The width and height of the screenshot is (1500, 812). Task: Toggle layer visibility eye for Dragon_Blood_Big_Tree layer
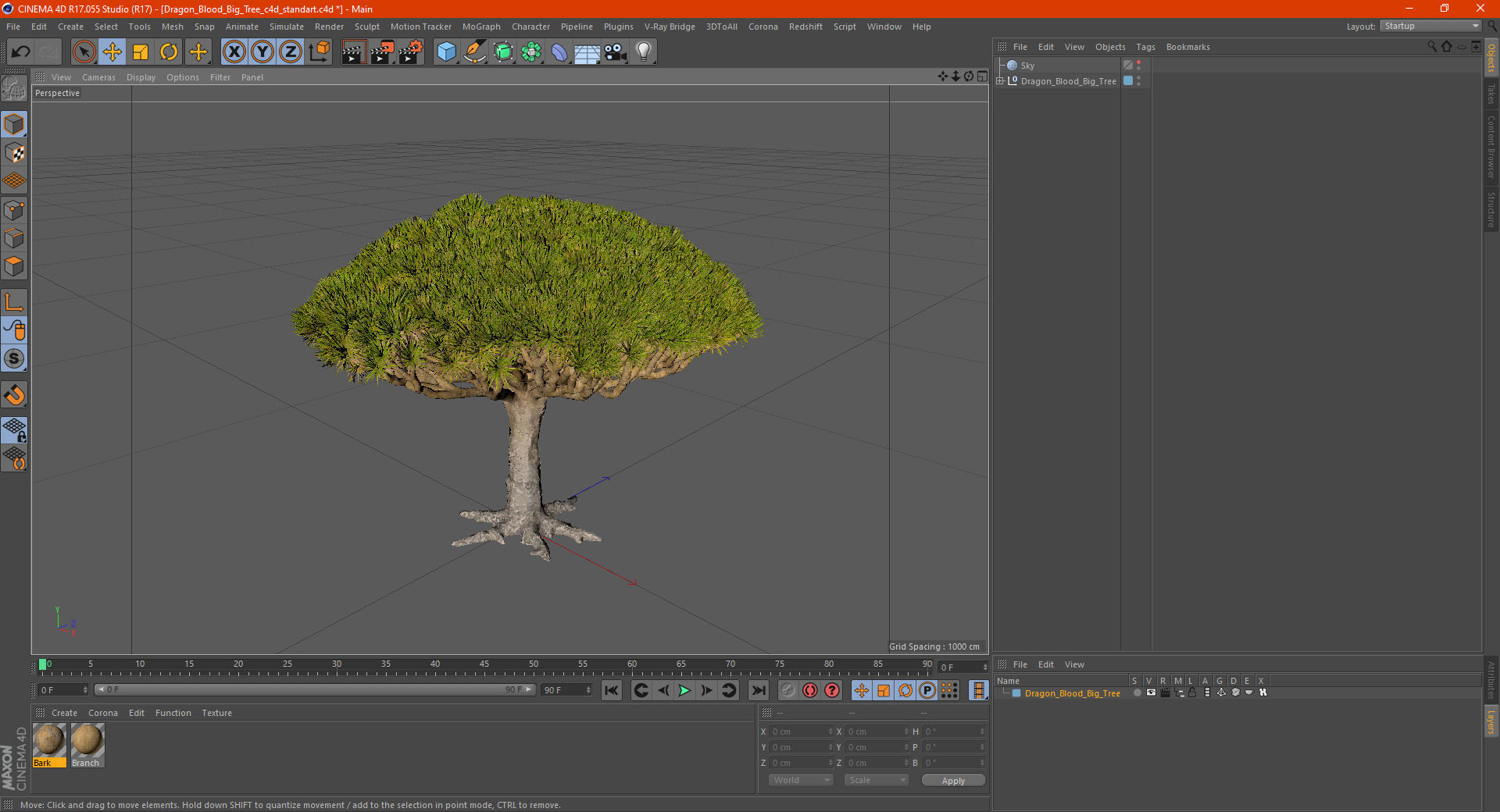click(1151, 693)
